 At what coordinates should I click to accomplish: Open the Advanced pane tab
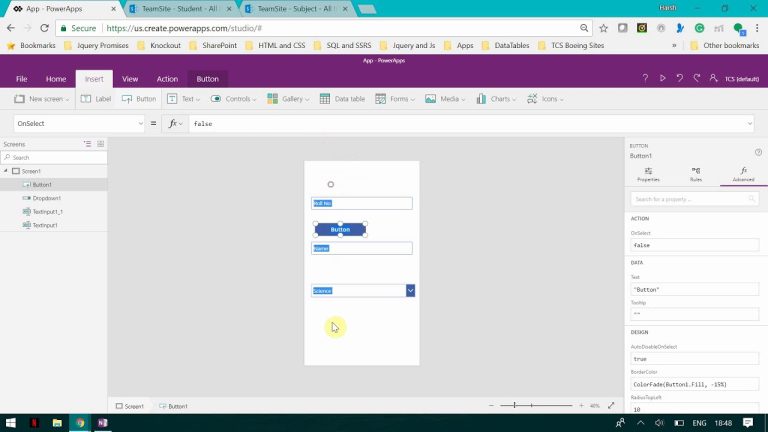point(743,174)
